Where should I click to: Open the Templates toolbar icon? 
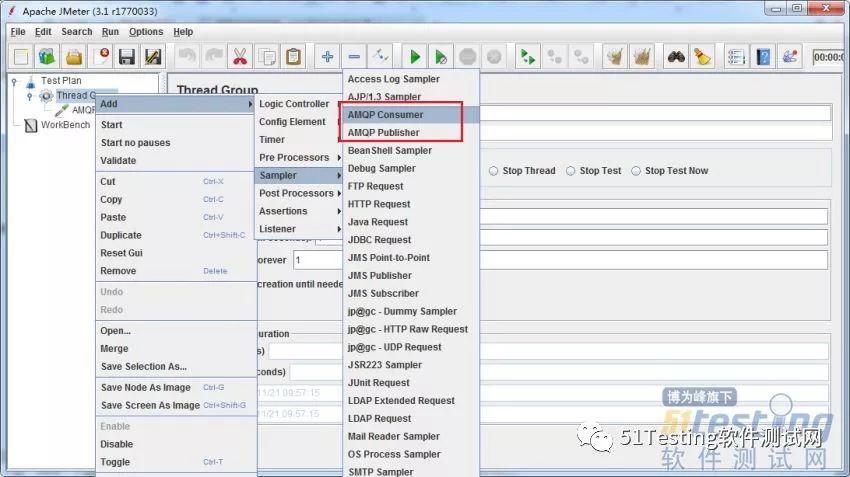[47, 56]
